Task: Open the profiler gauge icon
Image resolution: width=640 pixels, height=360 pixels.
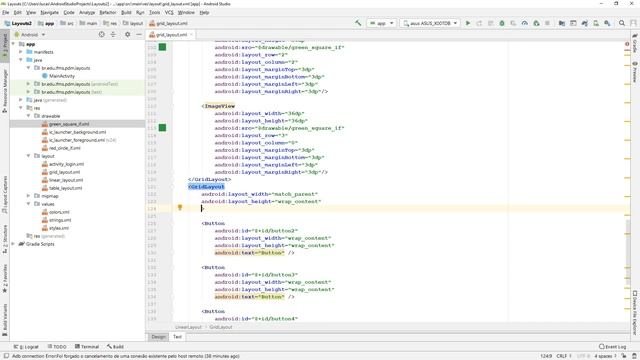Action: pyautogui.click(x=525, y=23)
